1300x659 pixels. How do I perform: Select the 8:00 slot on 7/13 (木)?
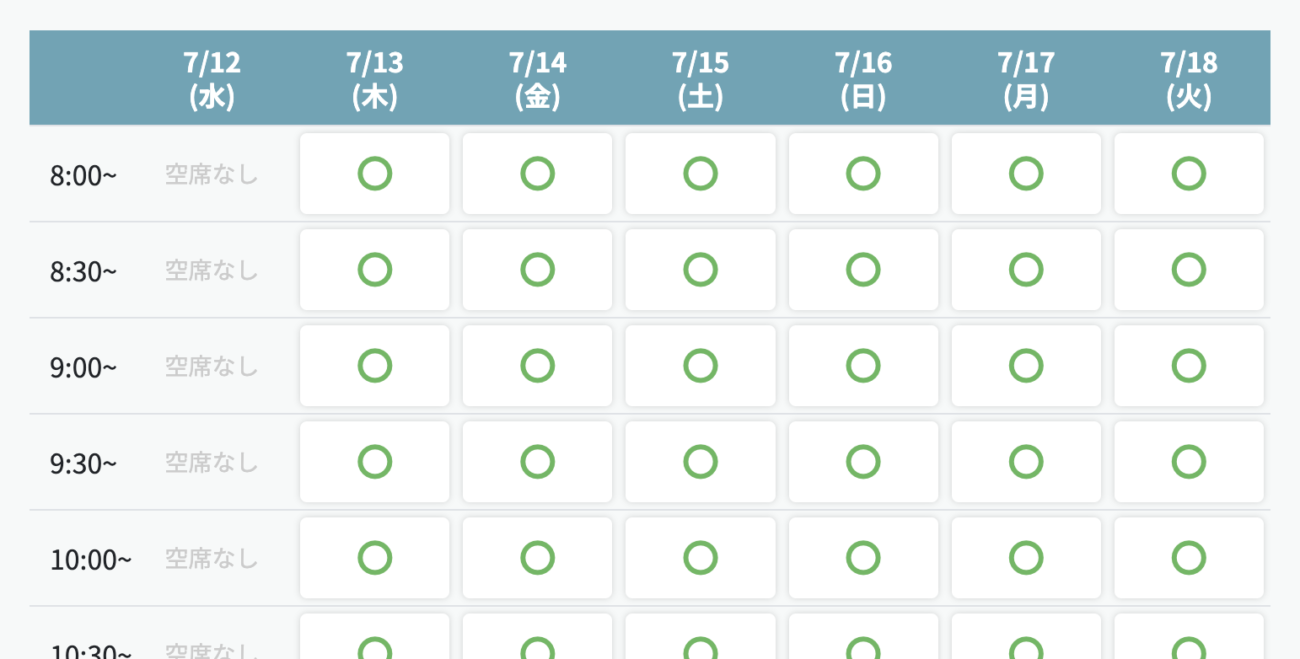click(x=375, y=174)
